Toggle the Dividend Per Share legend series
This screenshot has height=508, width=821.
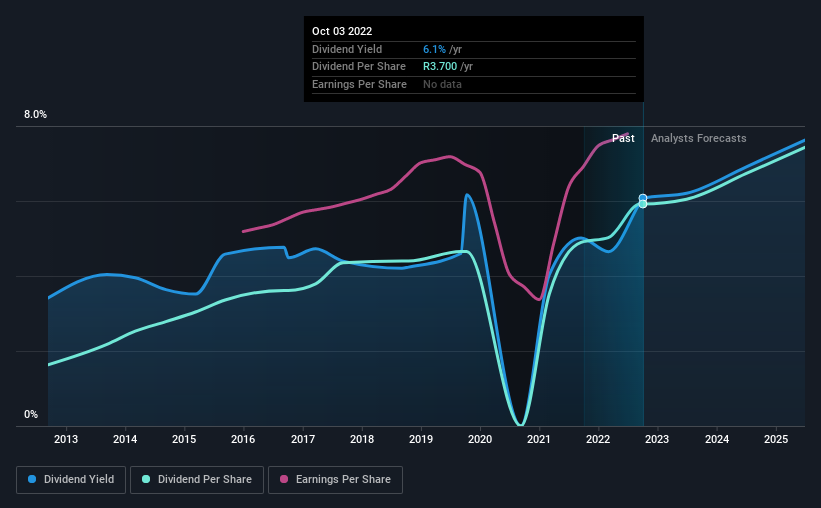197,480
